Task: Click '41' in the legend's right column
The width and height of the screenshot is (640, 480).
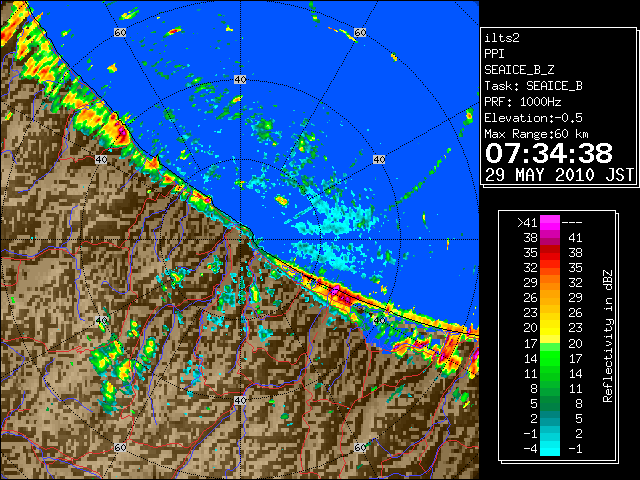Action: pyautogui.click(x=575, y=238)
